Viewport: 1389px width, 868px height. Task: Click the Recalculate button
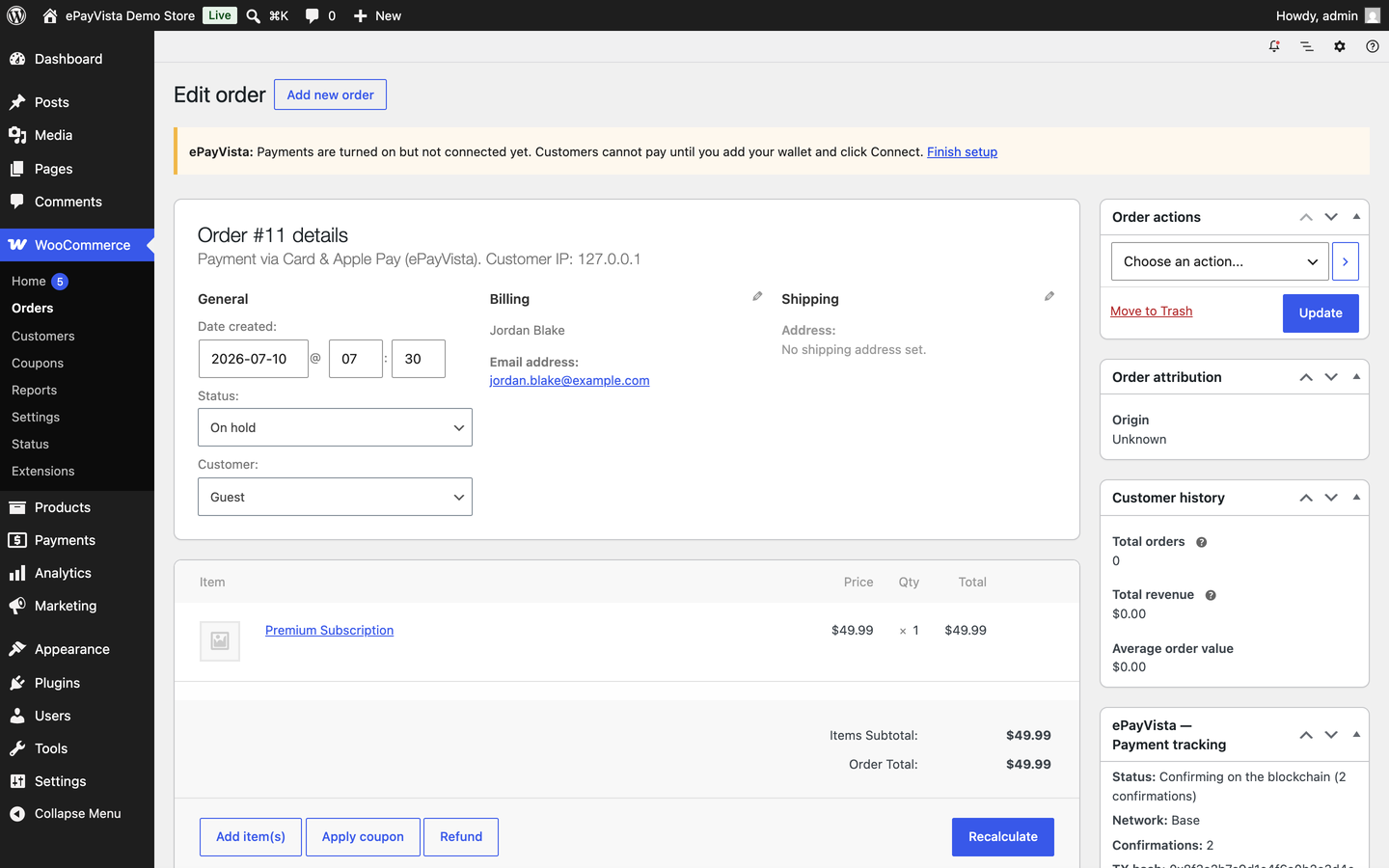point(1003,837)
